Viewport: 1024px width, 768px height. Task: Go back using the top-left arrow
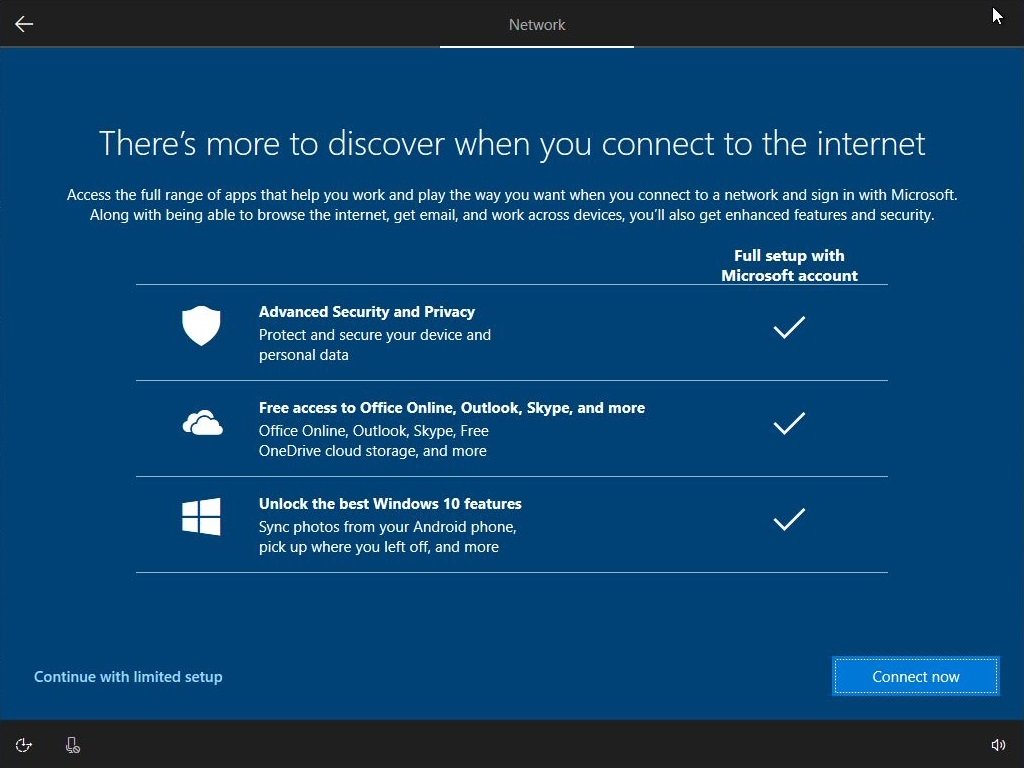(x=24, y=24)
